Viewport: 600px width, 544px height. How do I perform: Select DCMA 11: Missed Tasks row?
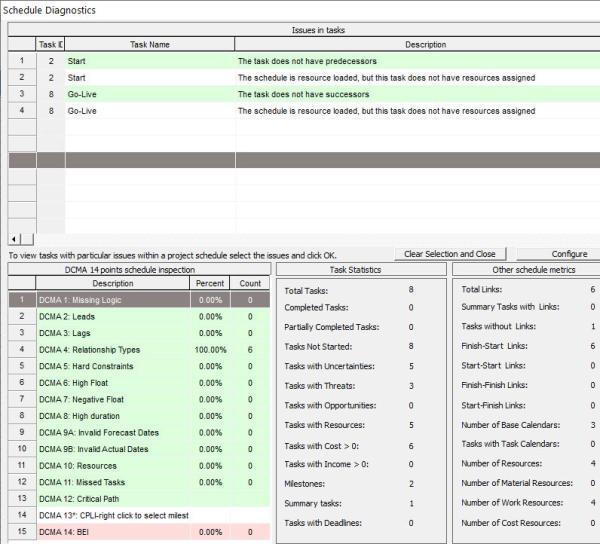coord(139,482)
